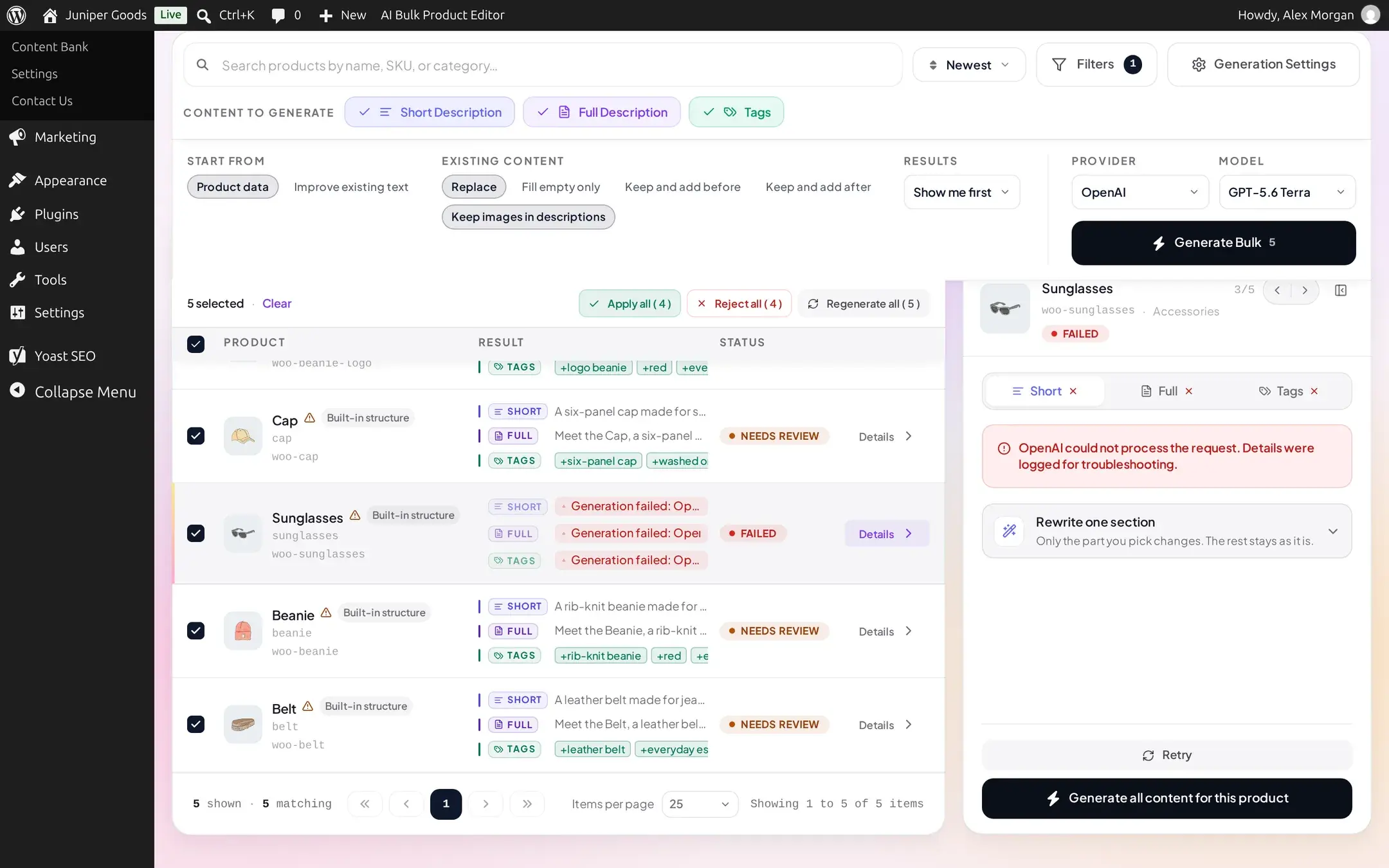
Task: Toggle Short Description content chip
Action: click(430, 112)
